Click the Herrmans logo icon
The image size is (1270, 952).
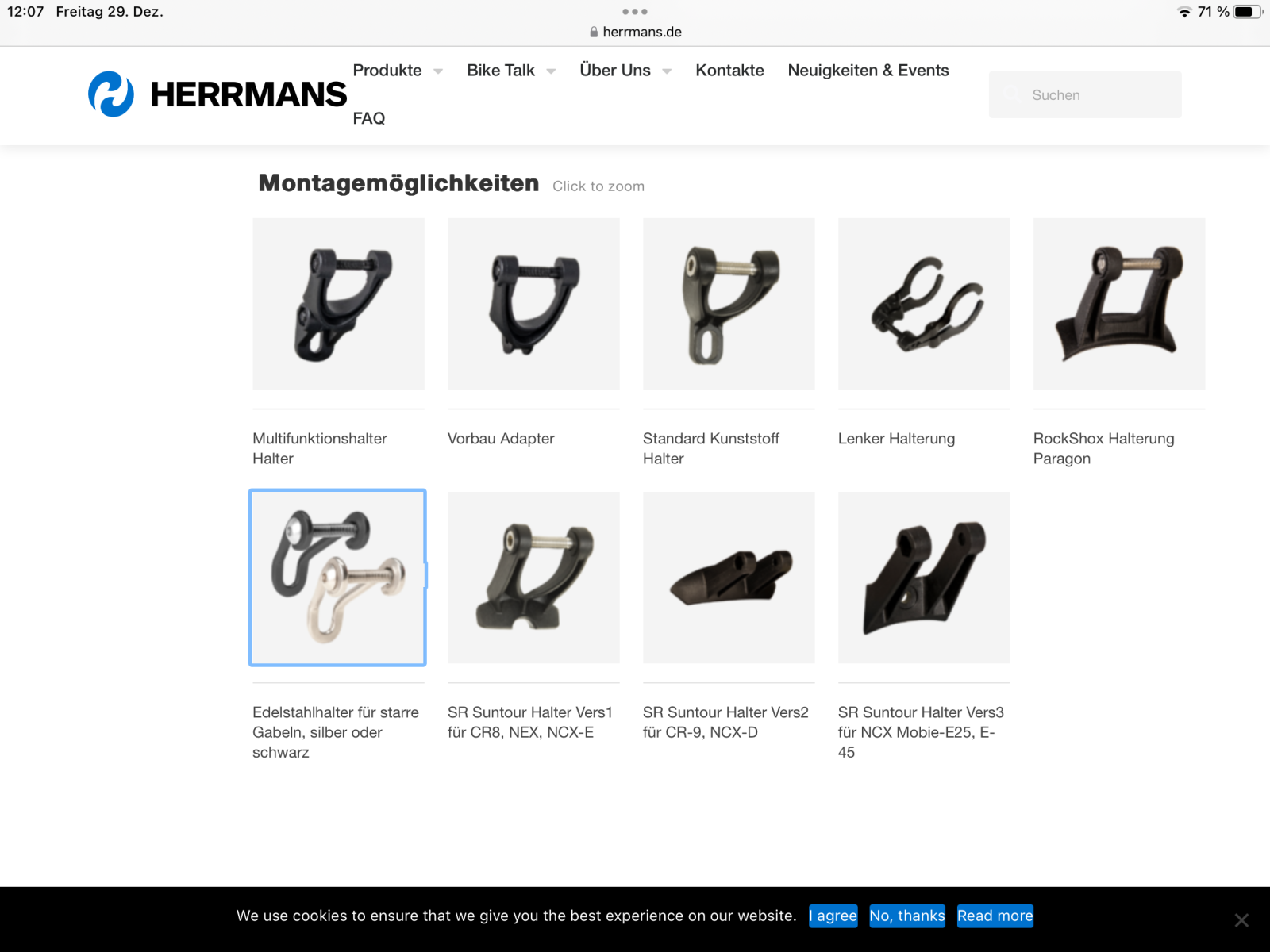111,94
